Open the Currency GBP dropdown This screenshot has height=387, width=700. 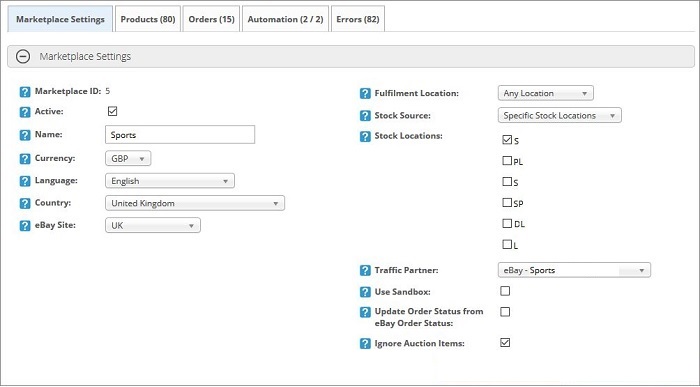pyautogui.click(x=128, y=158)
